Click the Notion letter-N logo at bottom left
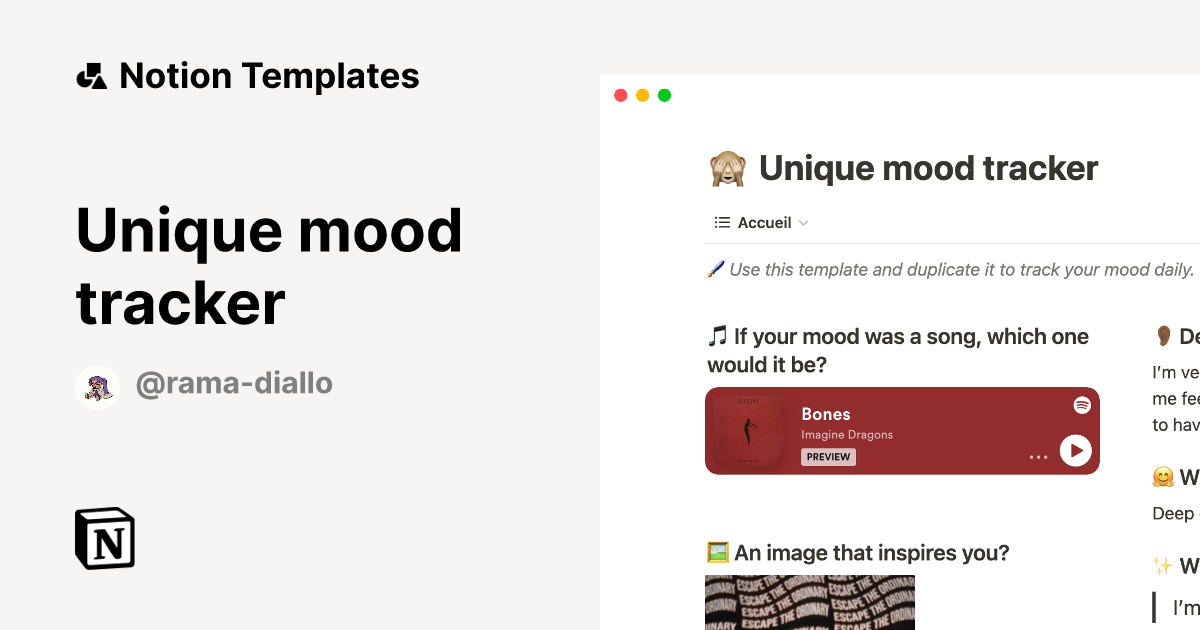Viewport: 1200px width, 630px height. pyautogui.click(x=104, y=538)
